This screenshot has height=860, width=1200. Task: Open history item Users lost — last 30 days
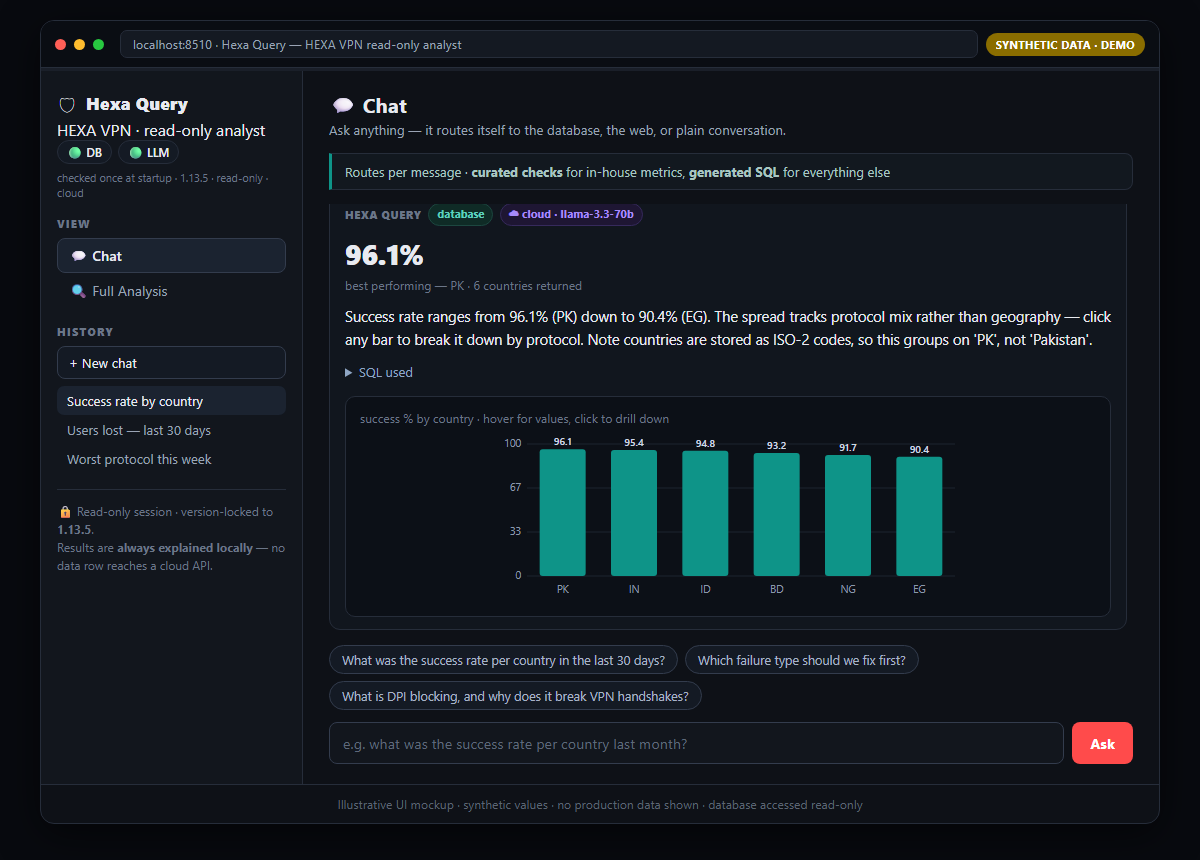point(171,430)
